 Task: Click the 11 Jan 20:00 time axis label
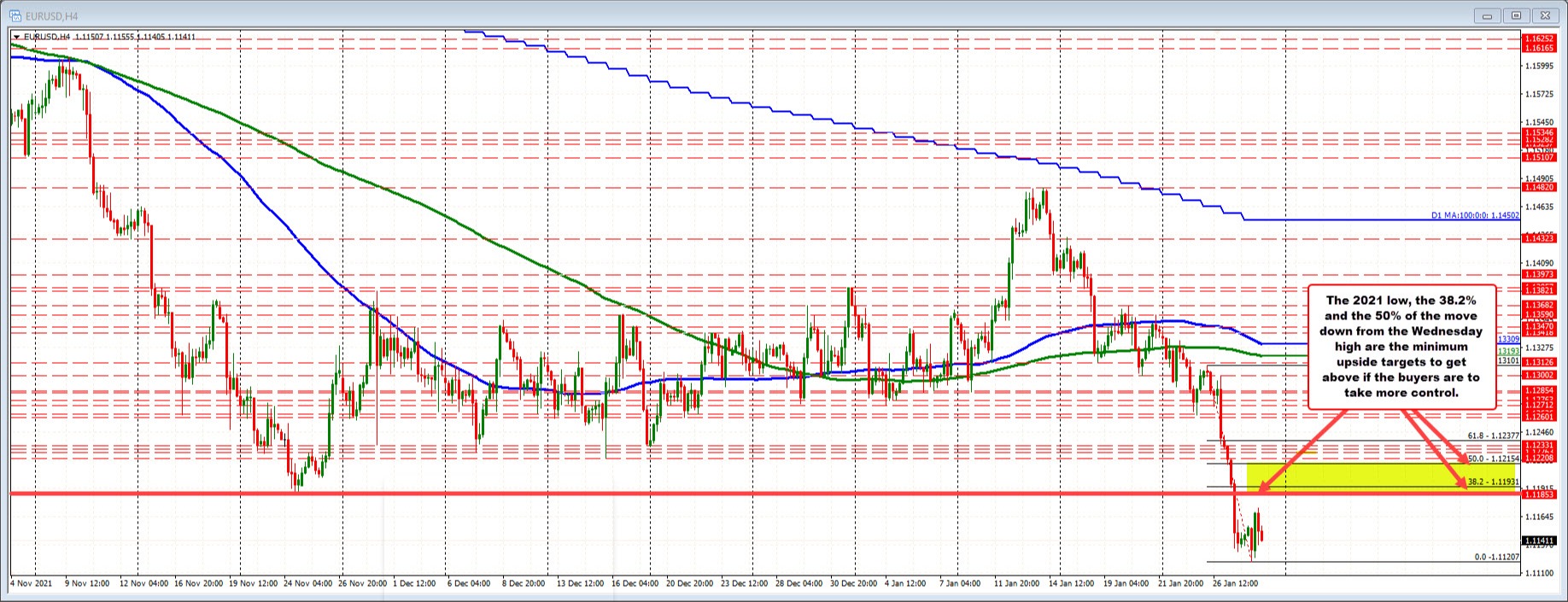click(1017, 584)
